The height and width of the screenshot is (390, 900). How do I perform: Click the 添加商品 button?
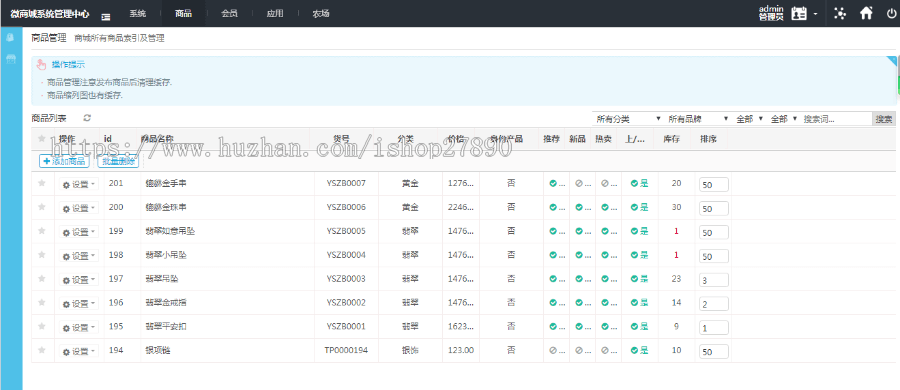point(64,161)
